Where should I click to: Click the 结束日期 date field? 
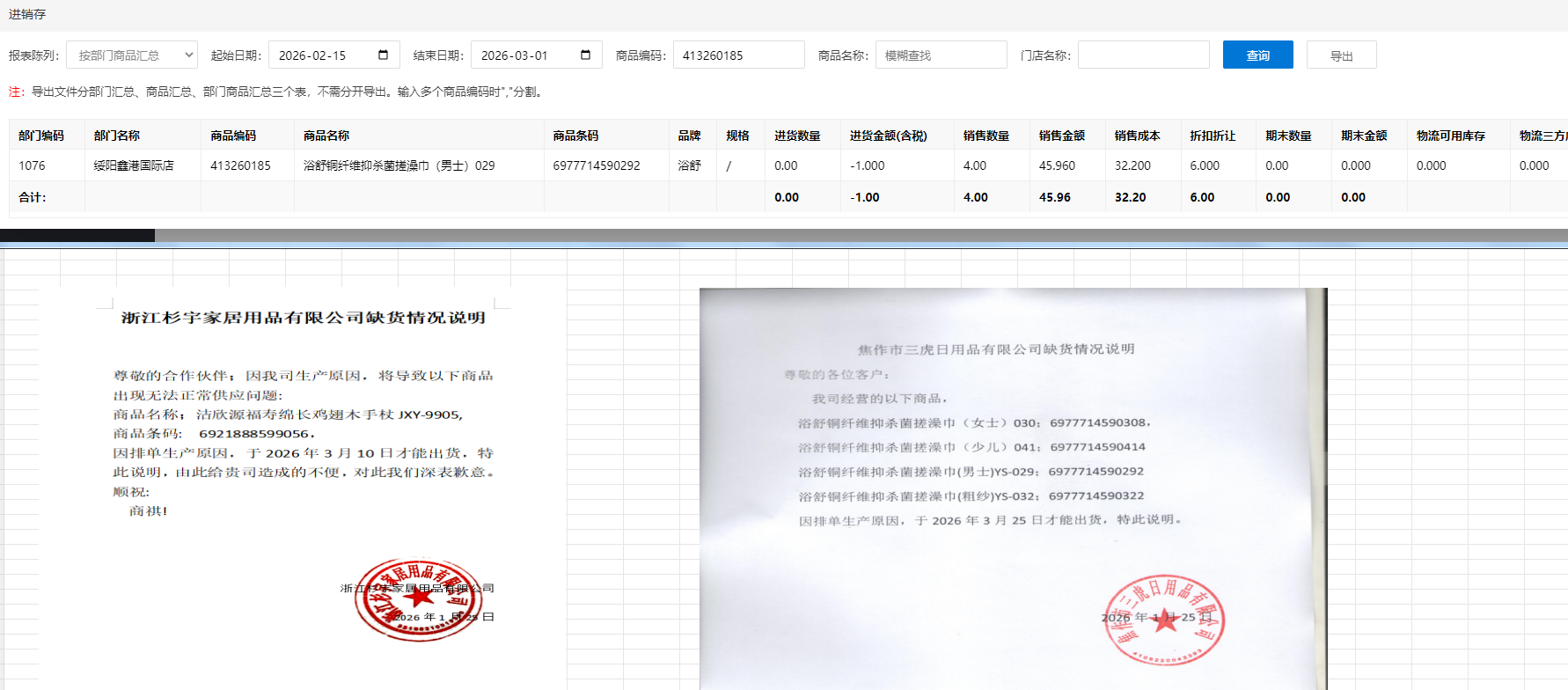coord(524,55)
